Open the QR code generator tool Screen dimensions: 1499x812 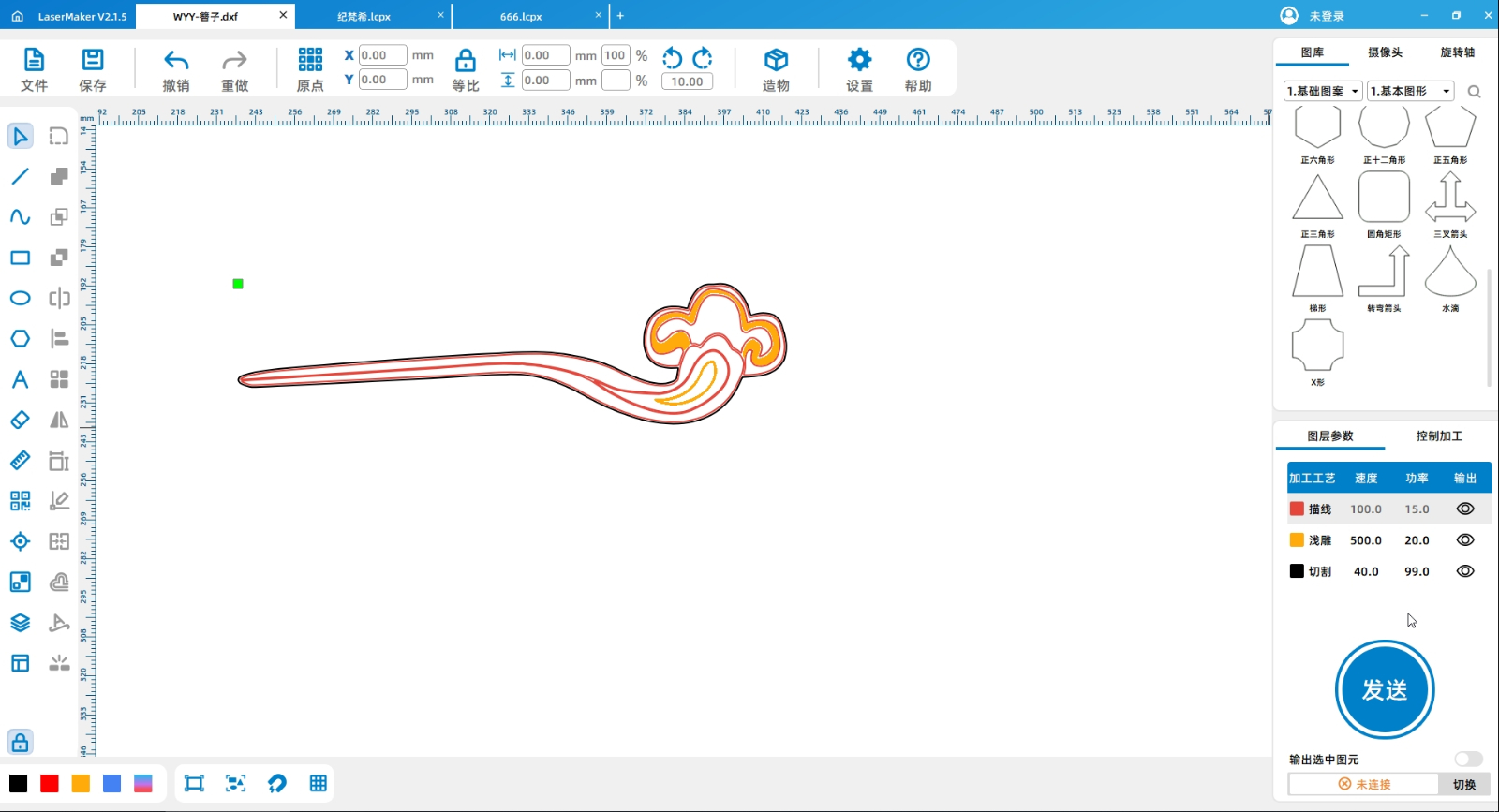tap(20, 501)
